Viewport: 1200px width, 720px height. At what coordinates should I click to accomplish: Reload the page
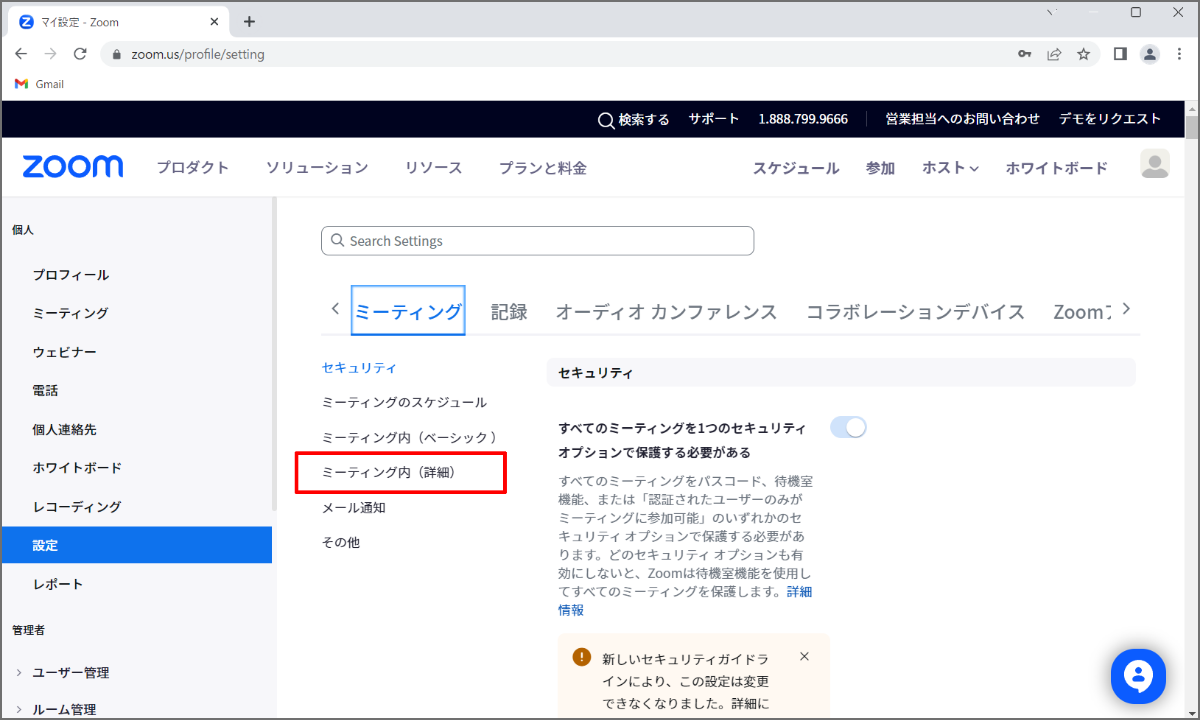(80, 54)
